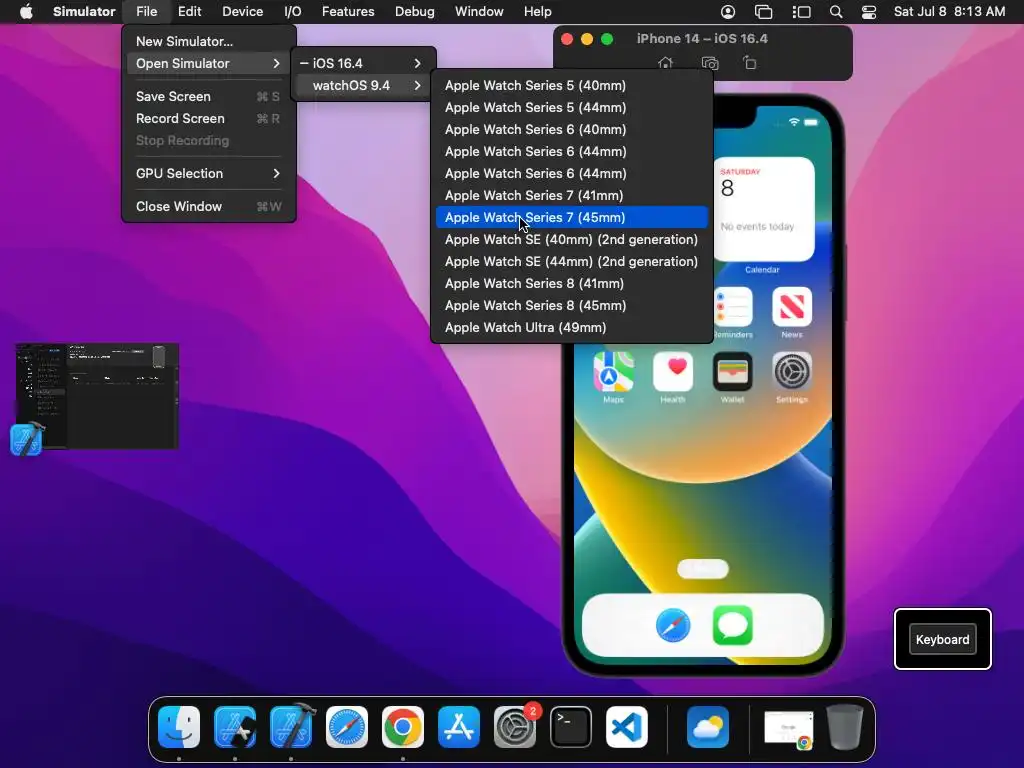This screenshot has width=1024, height=768.
Task: Select Apple Watch Series 6 (40mm)
Action: pyautogui.click(x=571, y=129)
